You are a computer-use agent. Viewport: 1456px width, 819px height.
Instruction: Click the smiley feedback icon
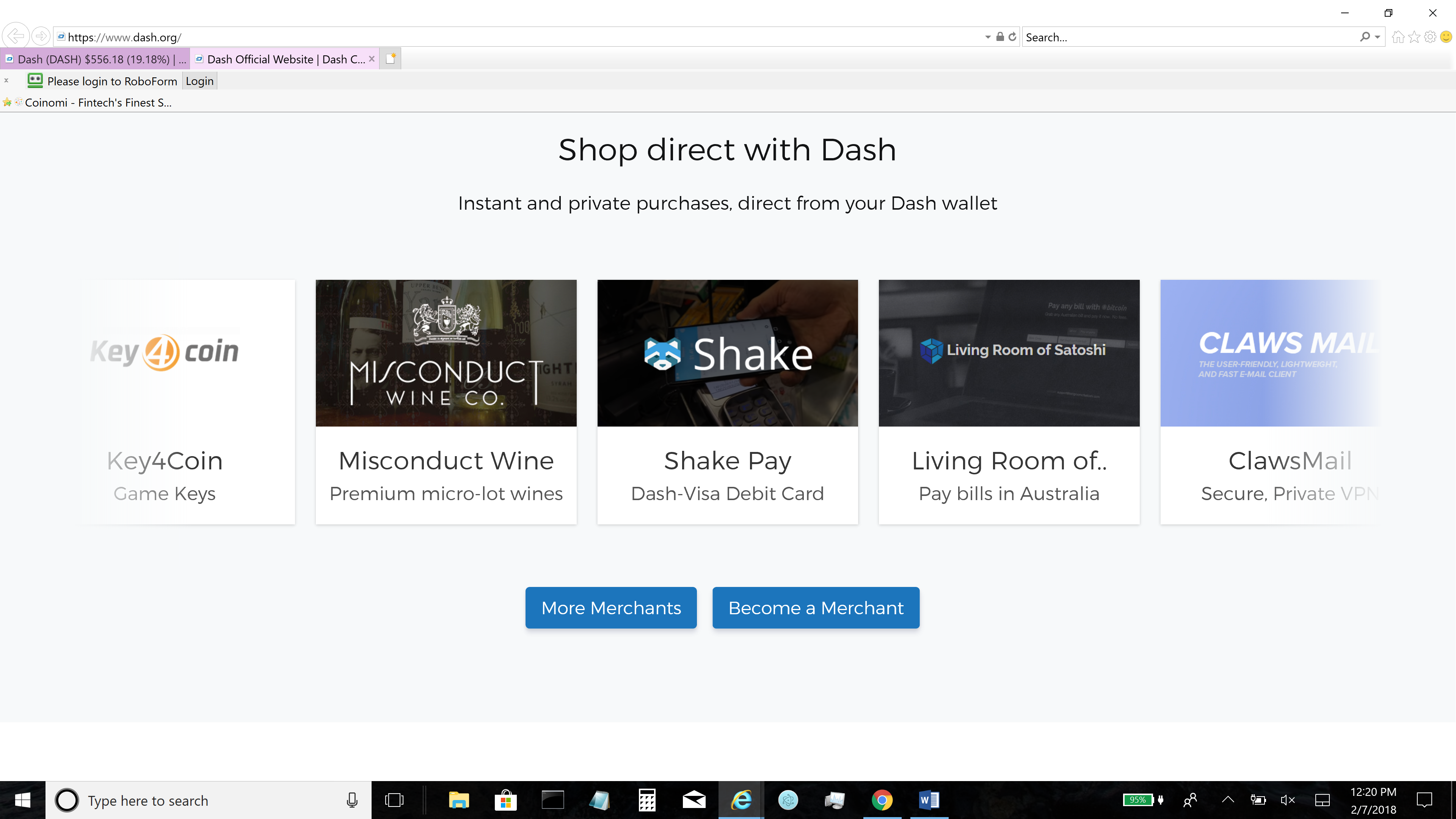tap(1446, 37)
